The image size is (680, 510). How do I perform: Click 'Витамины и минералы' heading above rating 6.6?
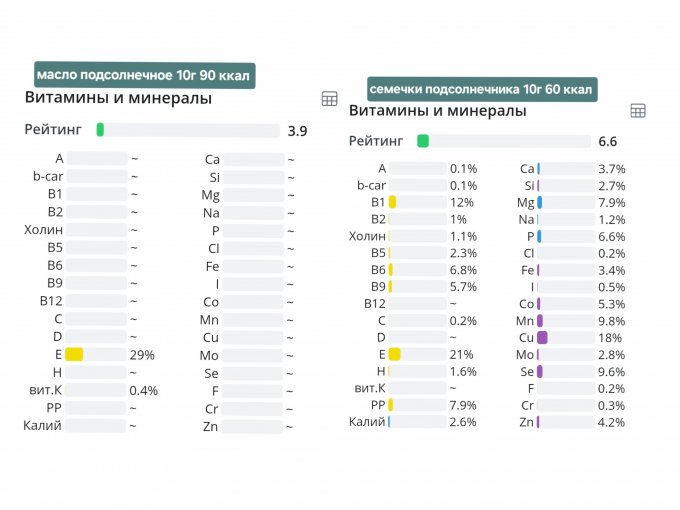point(437,110)
